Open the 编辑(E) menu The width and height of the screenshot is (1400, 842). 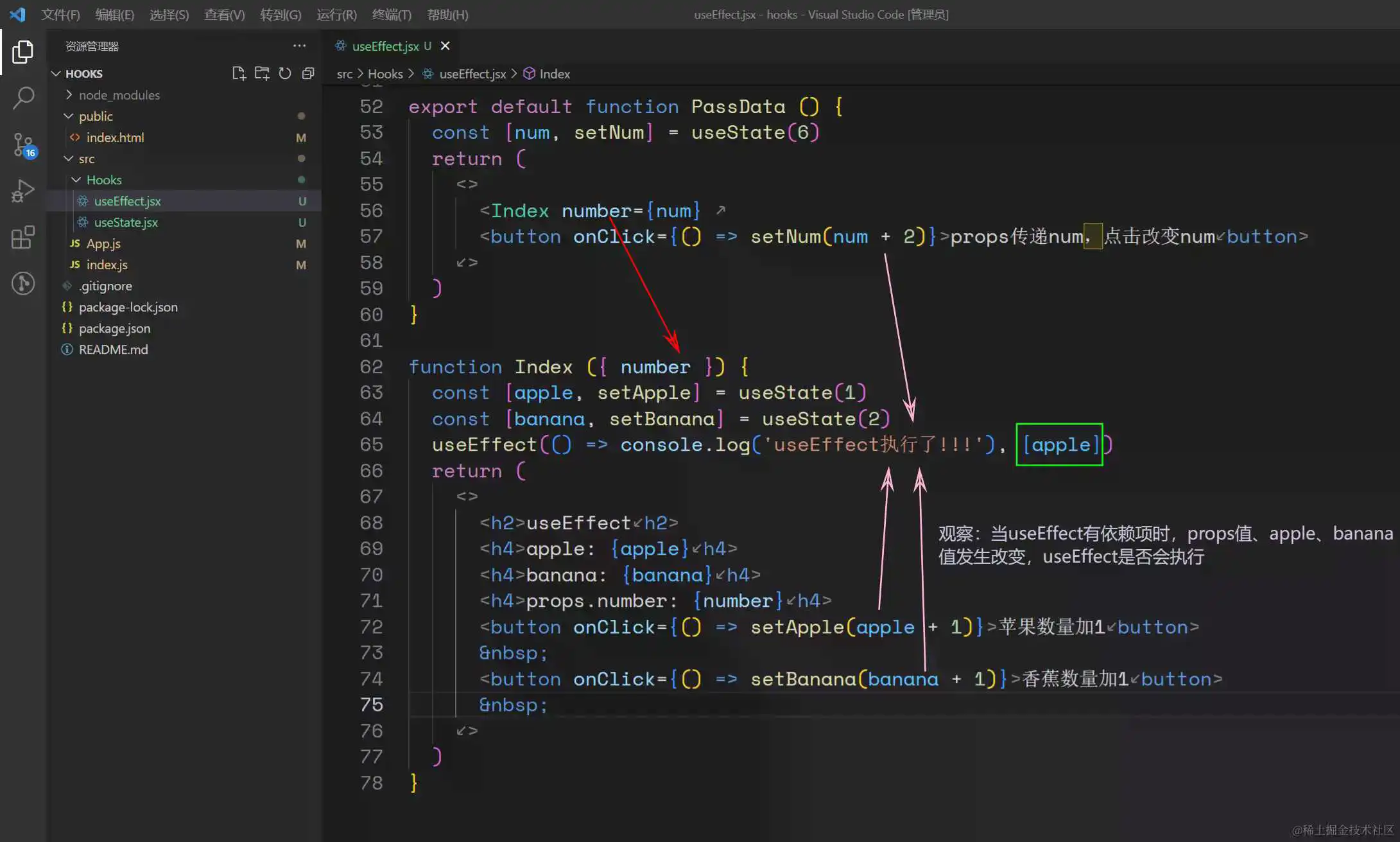pyautogui.click(x=114, y=14)
